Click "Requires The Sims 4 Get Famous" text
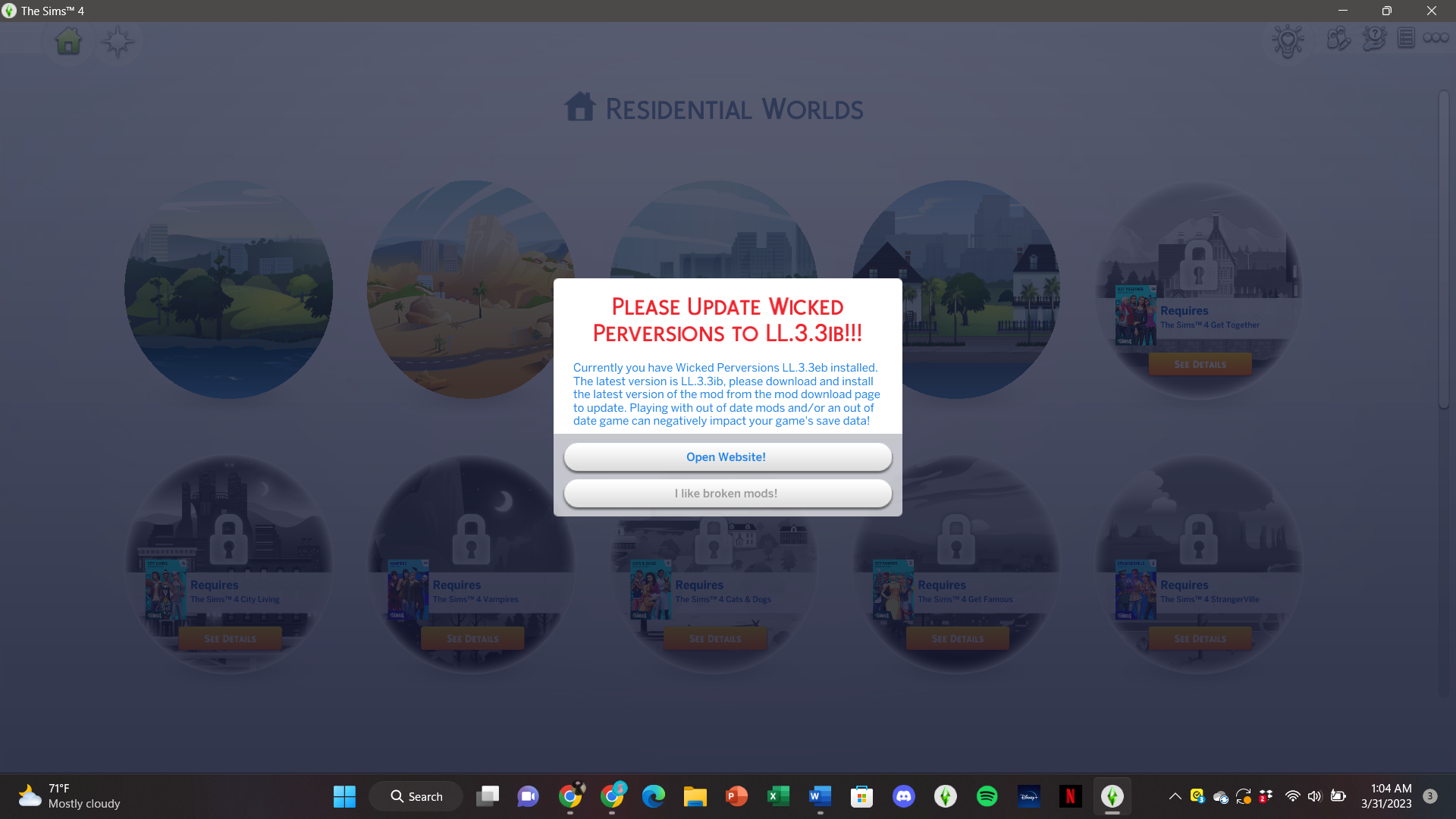 [x=965, y=591]
